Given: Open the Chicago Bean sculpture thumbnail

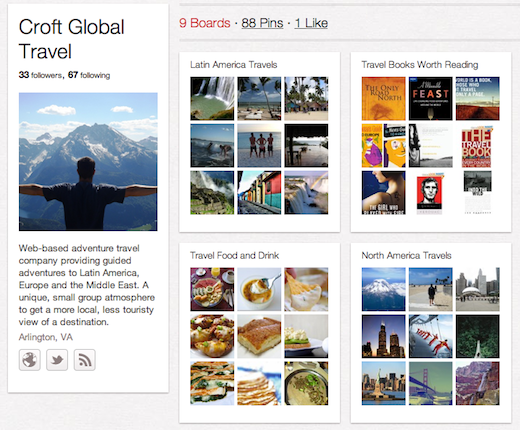Looking at the screenshot, I should click(x=478, y=289).
